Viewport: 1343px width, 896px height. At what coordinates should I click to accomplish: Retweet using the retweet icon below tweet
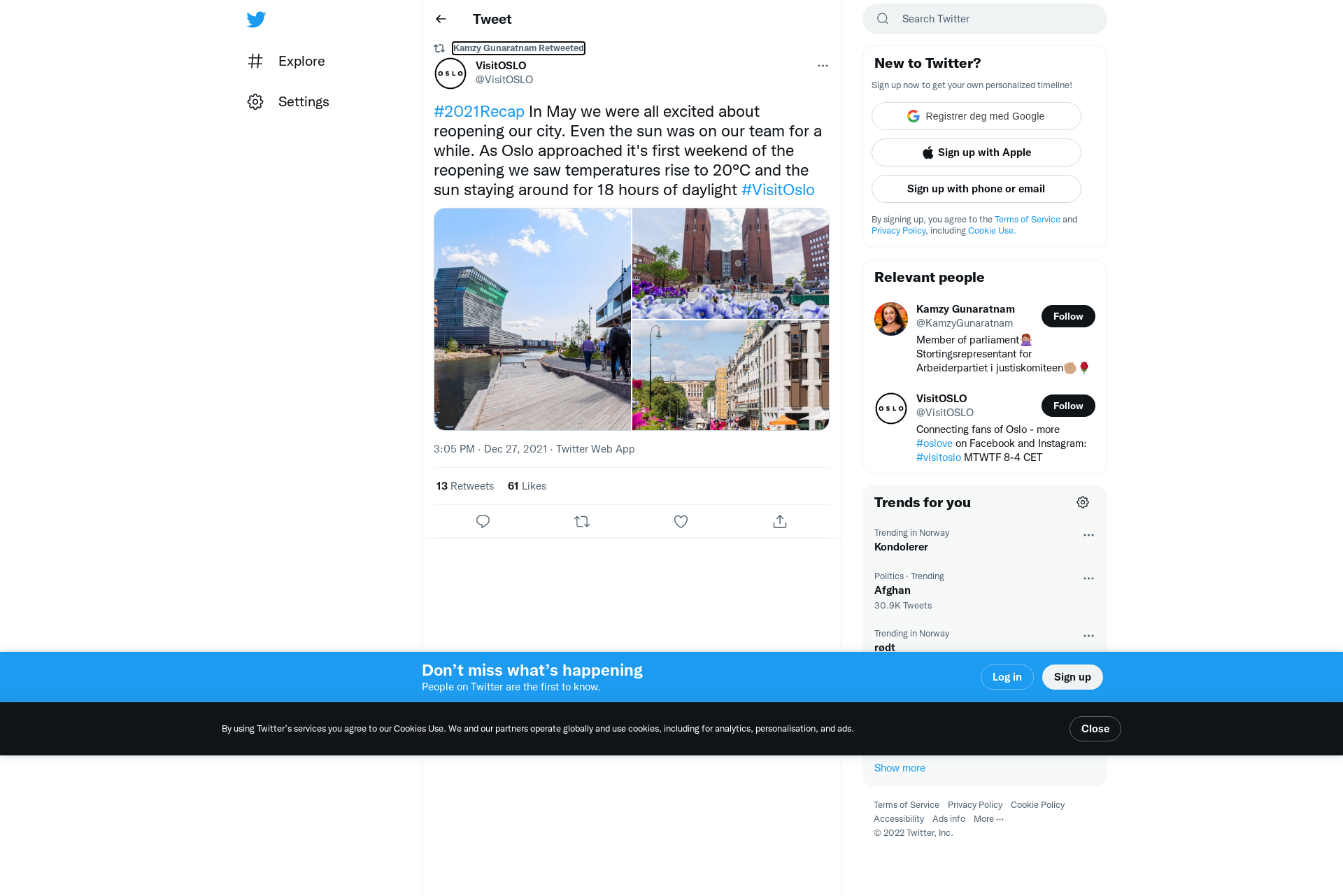point(582,521)
